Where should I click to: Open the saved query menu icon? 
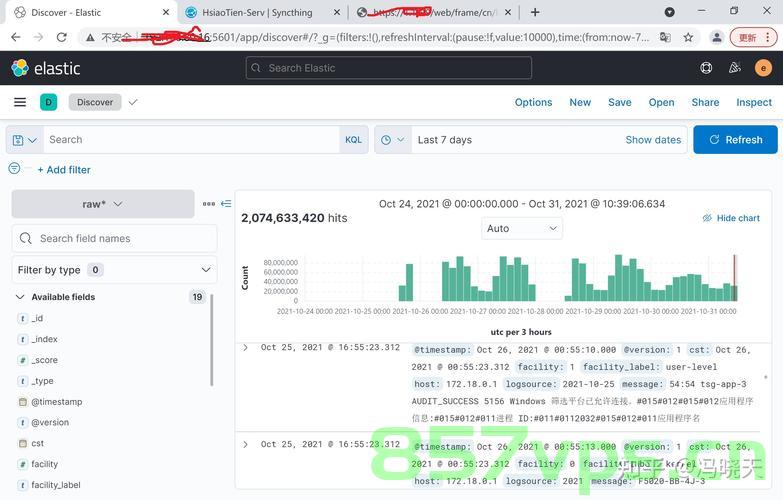click(x=24, y=140)
